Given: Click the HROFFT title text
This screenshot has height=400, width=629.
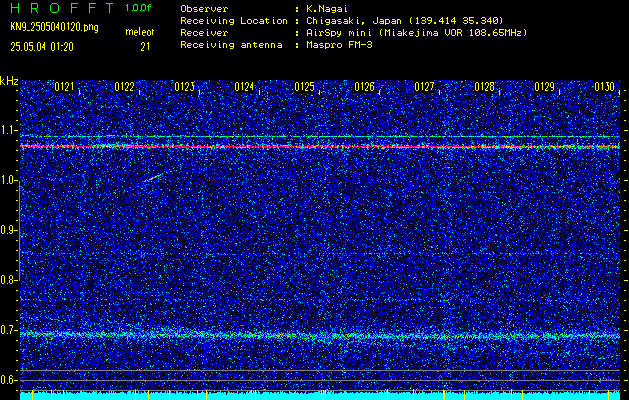Looking at the screenshot, I should (62, 8).
